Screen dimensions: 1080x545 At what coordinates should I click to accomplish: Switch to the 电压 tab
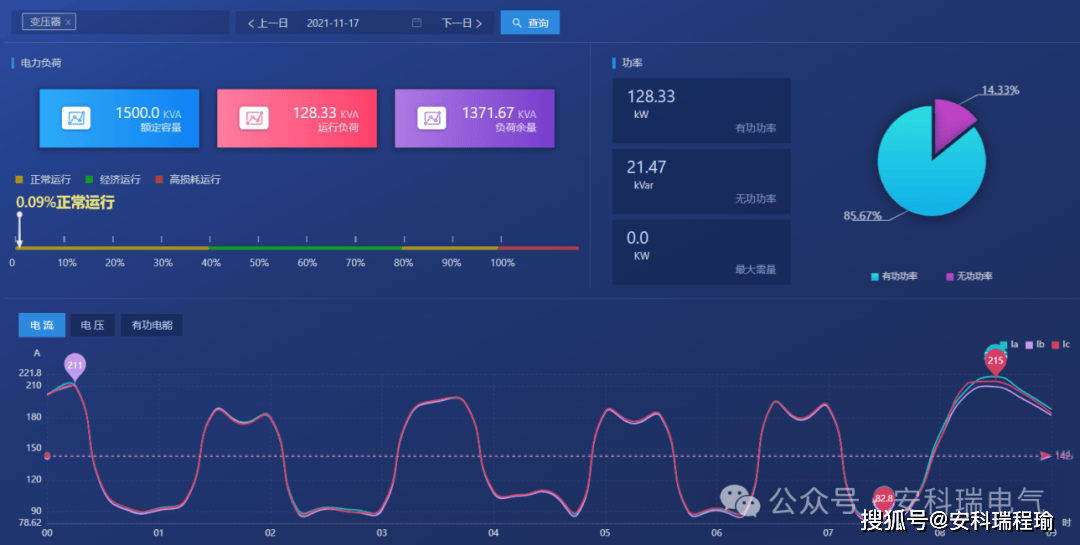pos(92,325)
